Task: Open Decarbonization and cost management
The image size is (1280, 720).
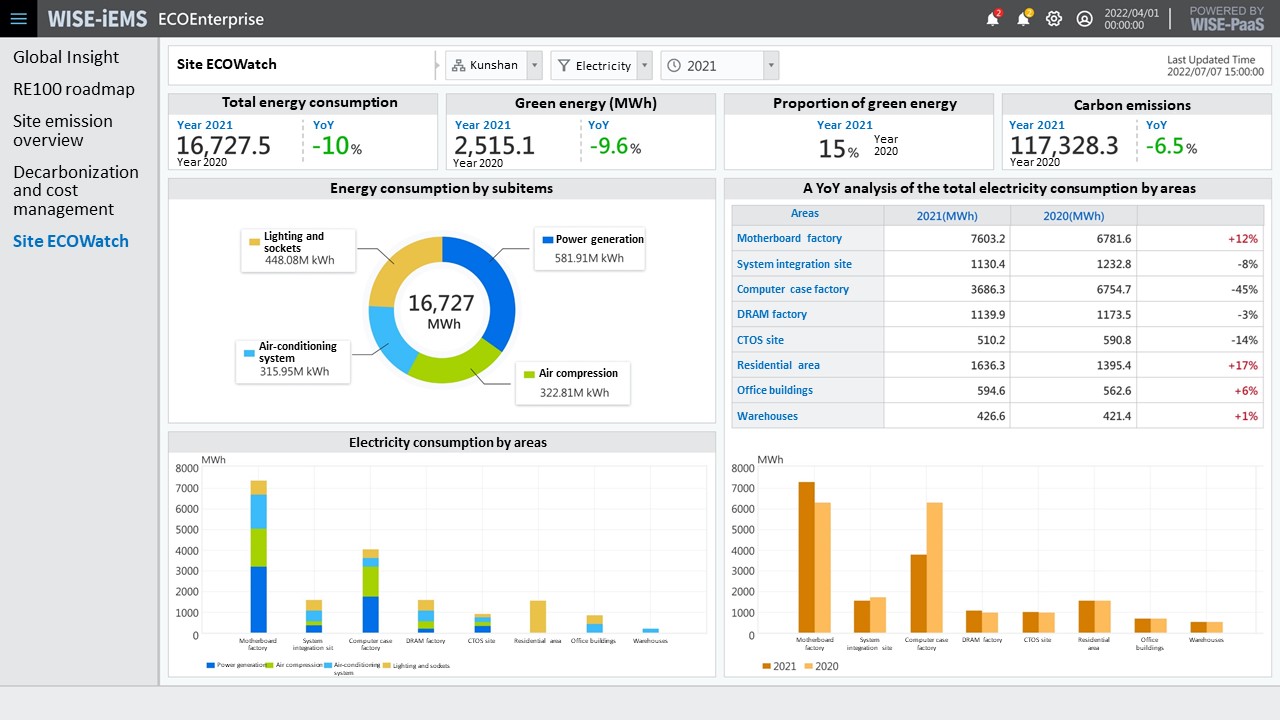Action: coord(76,190)
